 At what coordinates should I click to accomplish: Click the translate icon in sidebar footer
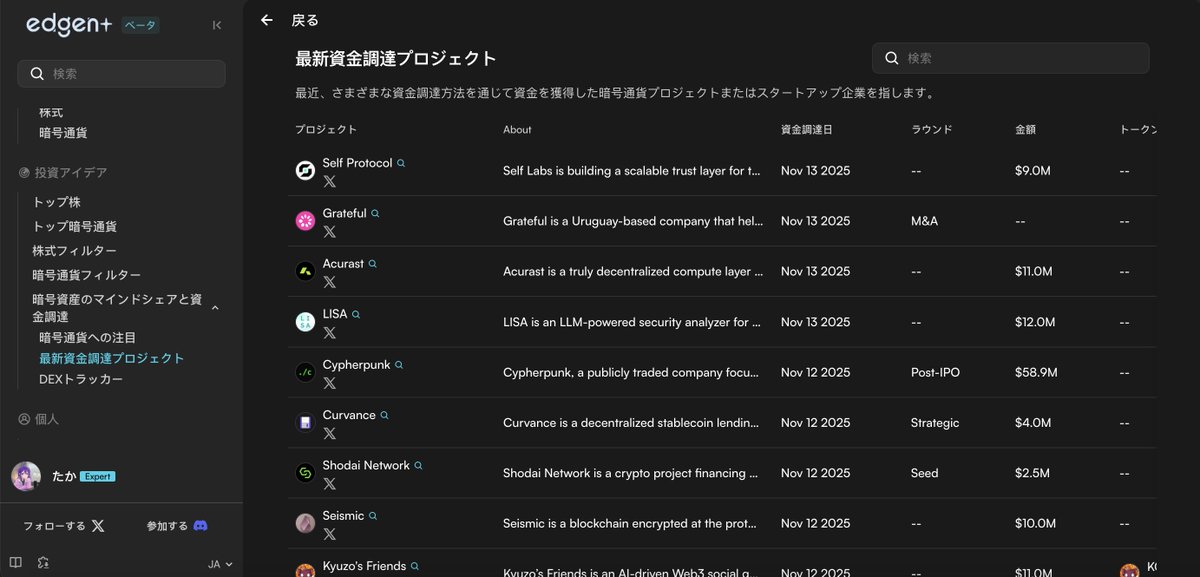pyautogui.click(x=43, y=563)
